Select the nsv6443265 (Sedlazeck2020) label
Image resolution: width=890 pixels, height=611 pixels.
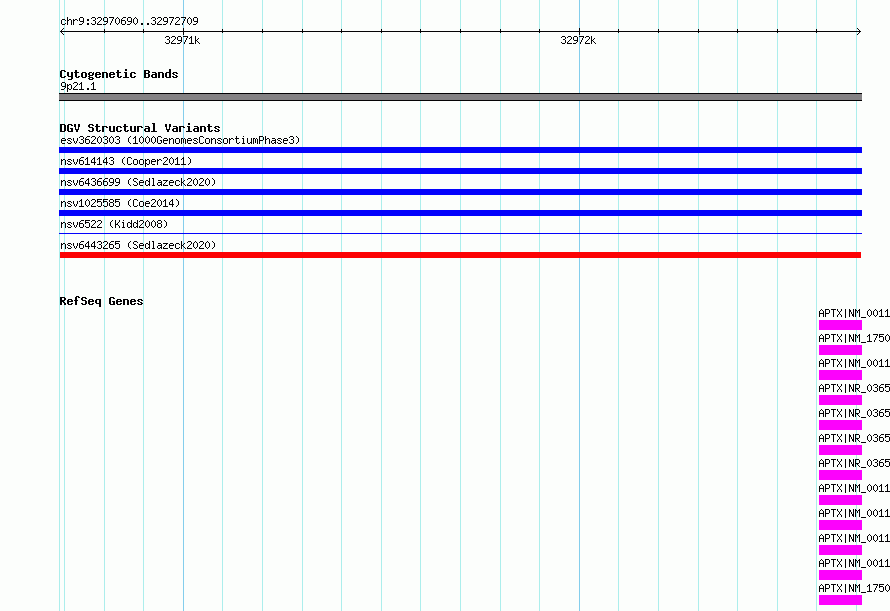pyautogui.click(x=138, y=245)
